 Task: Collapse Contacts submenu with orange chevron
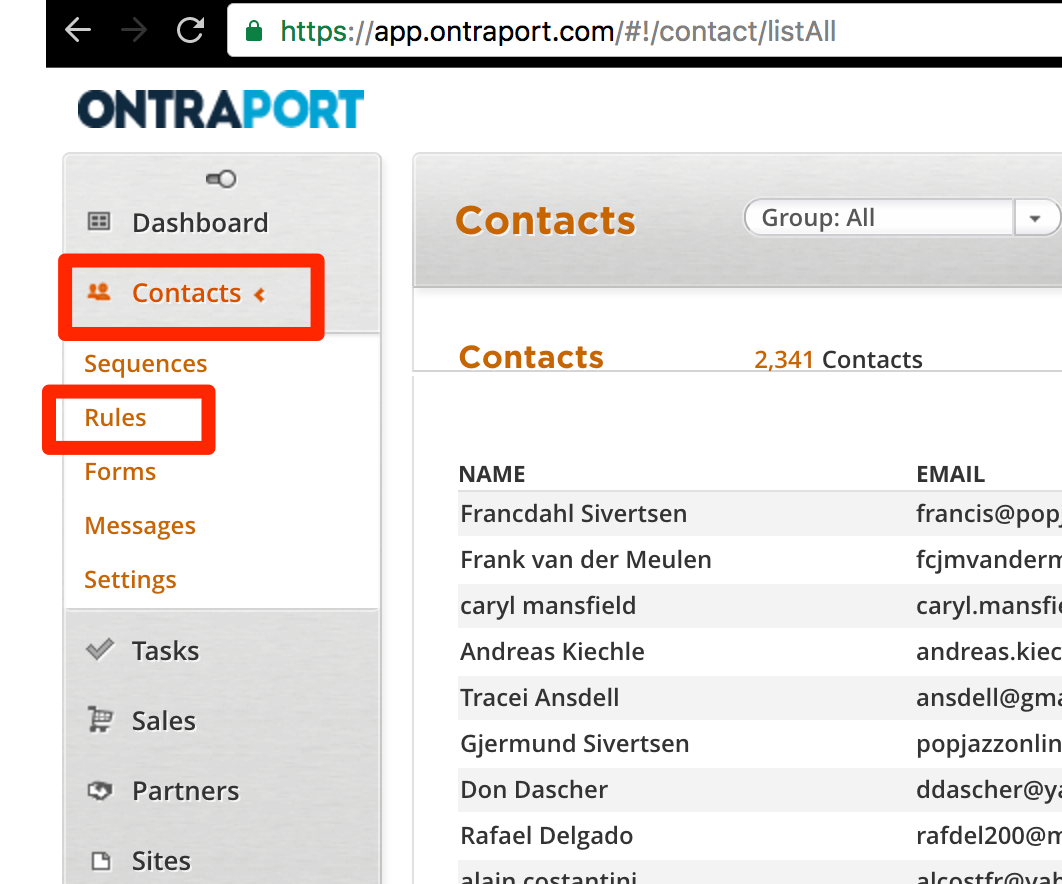[x=259, y=295]
